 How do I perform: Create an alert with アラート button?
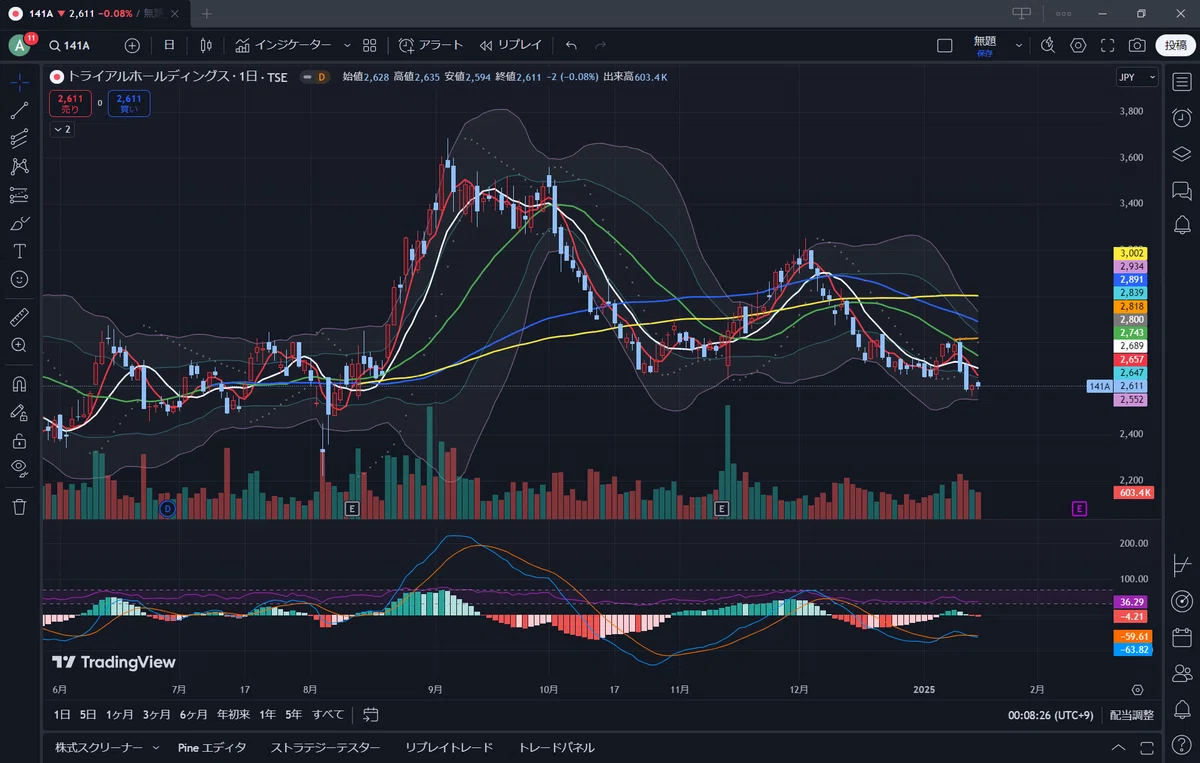click(x=431, y=45)
